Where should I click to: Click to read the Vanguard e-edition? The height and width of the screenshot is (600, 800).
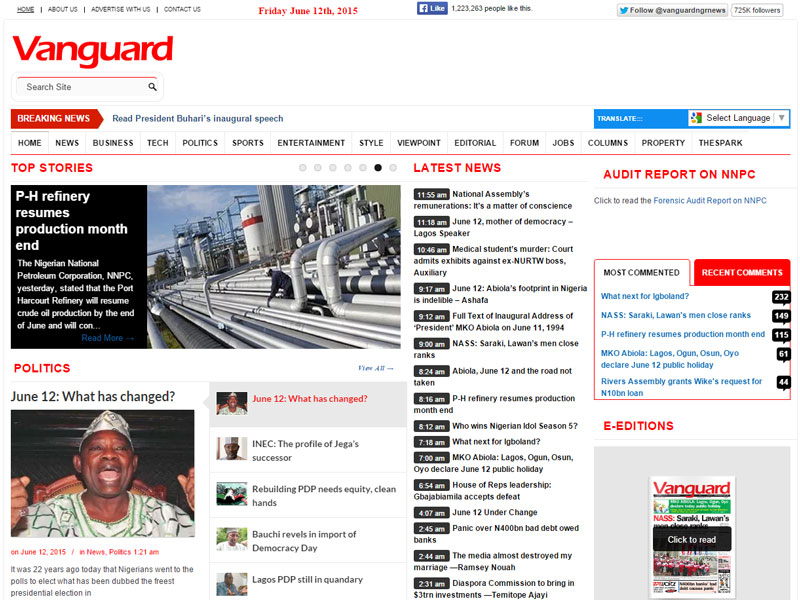692,539
